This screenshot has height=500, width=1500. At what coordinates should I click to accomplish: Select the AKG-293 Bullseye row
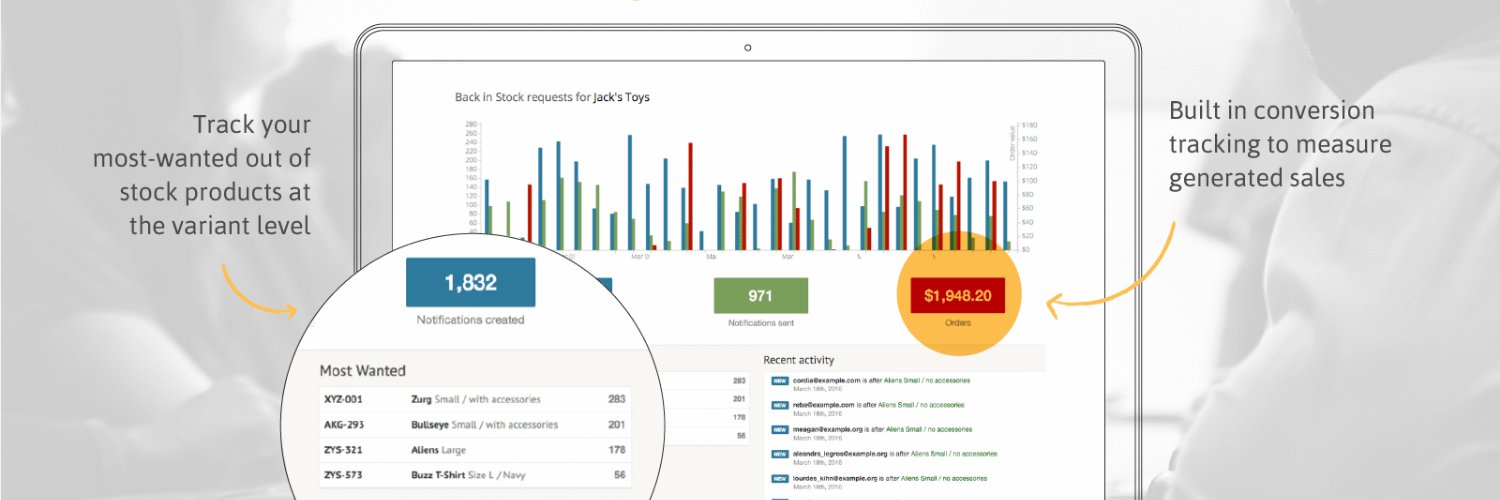(x=475, y=424)
